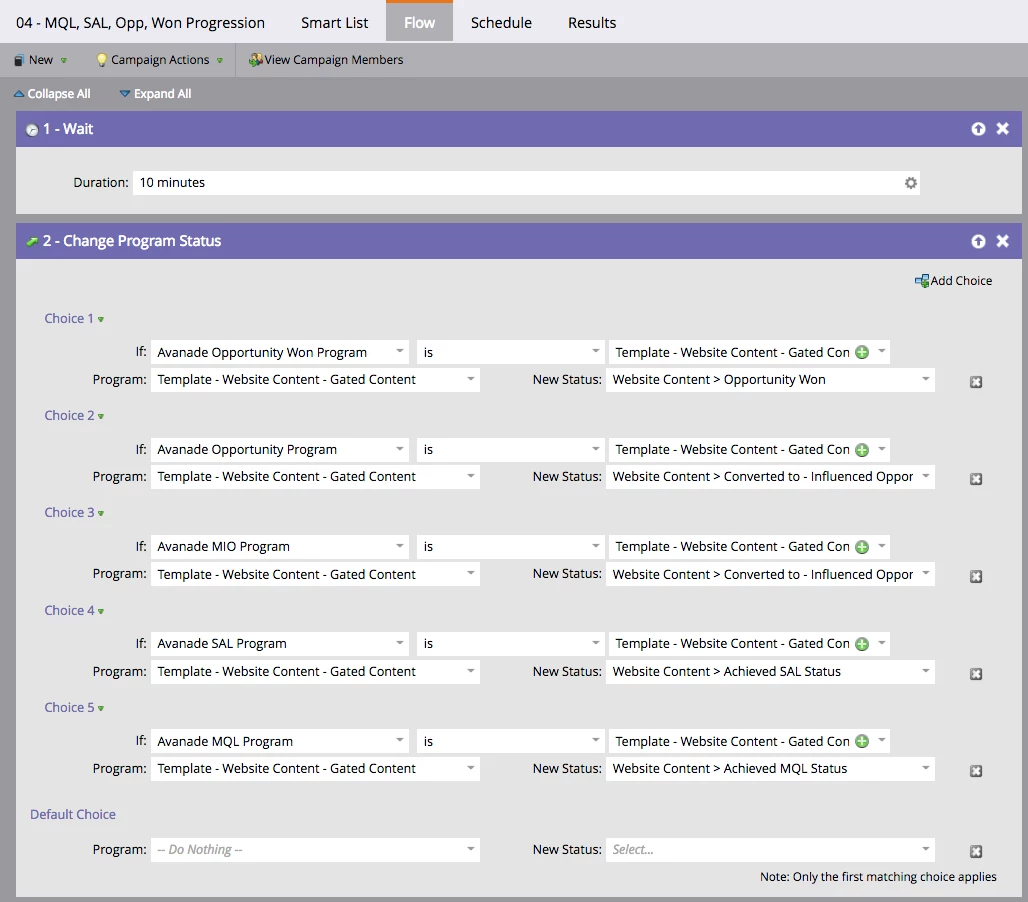Screen dimensions: 1028x902
Task: Change Choice 1 'is' operator dropdown
Action: 510,353
